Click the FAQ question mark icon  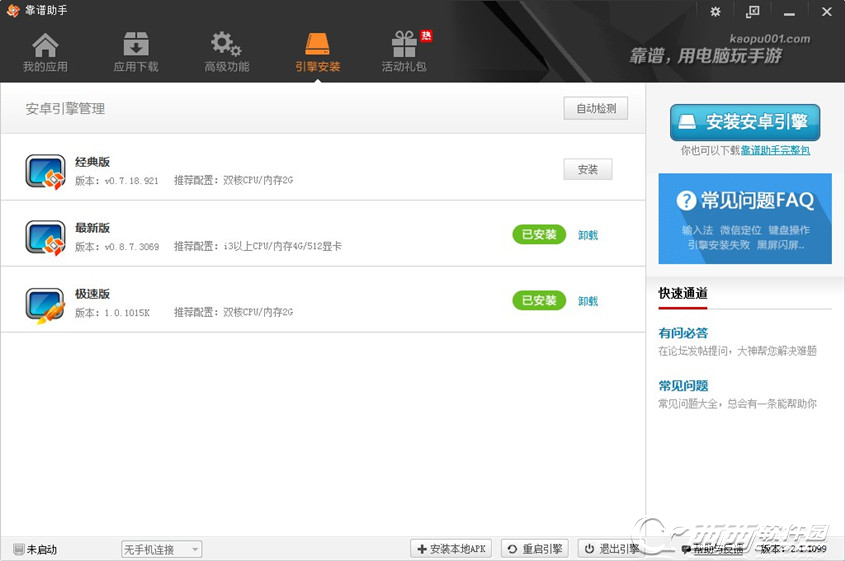tap(687, 200)
